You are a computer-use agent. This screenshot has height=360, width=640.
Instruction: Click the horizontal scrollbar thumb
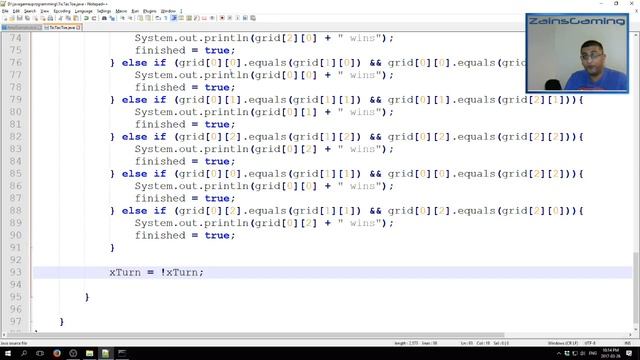tap(256, 335)
